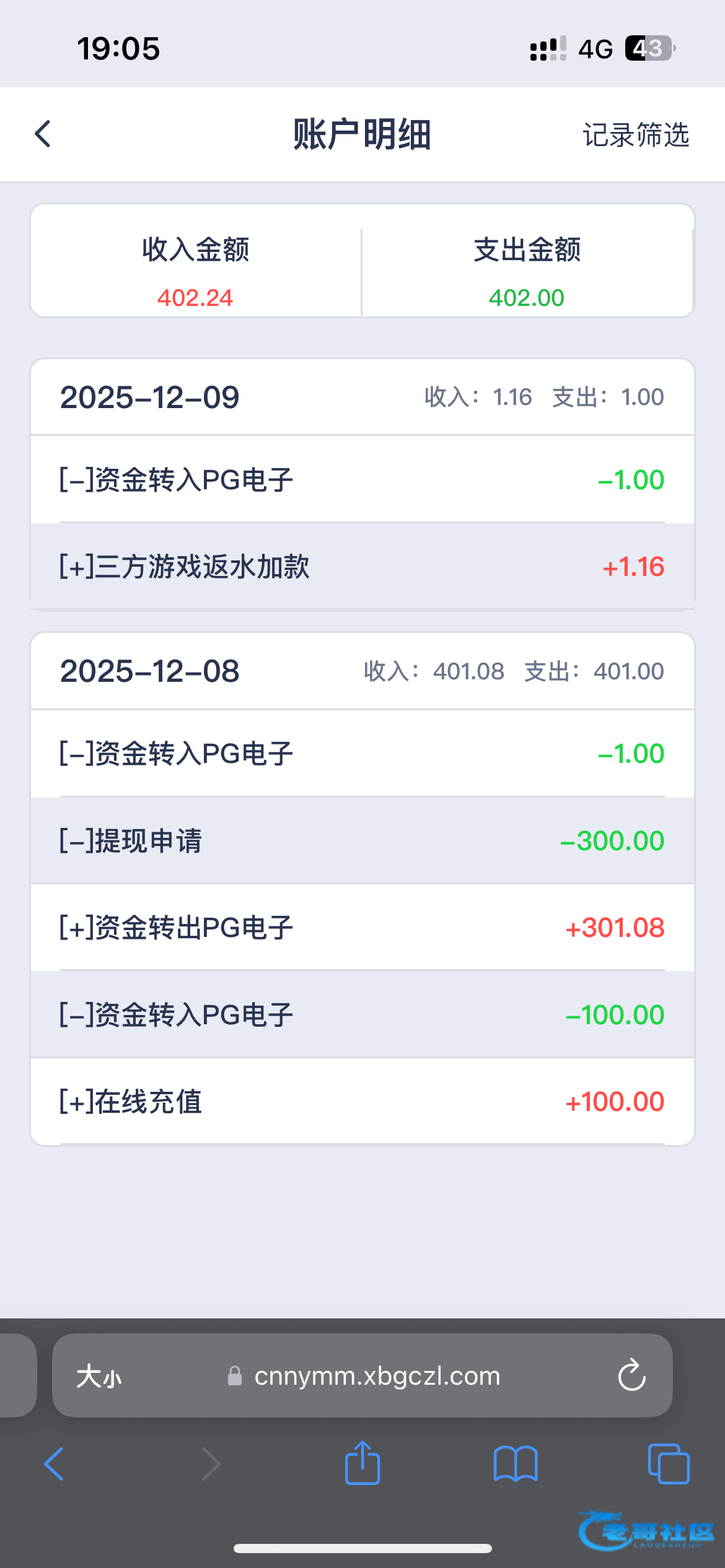725x1568 pixels.
Task: Tap the lock icon in the address bar
Action: click(x=235, y=1376)
